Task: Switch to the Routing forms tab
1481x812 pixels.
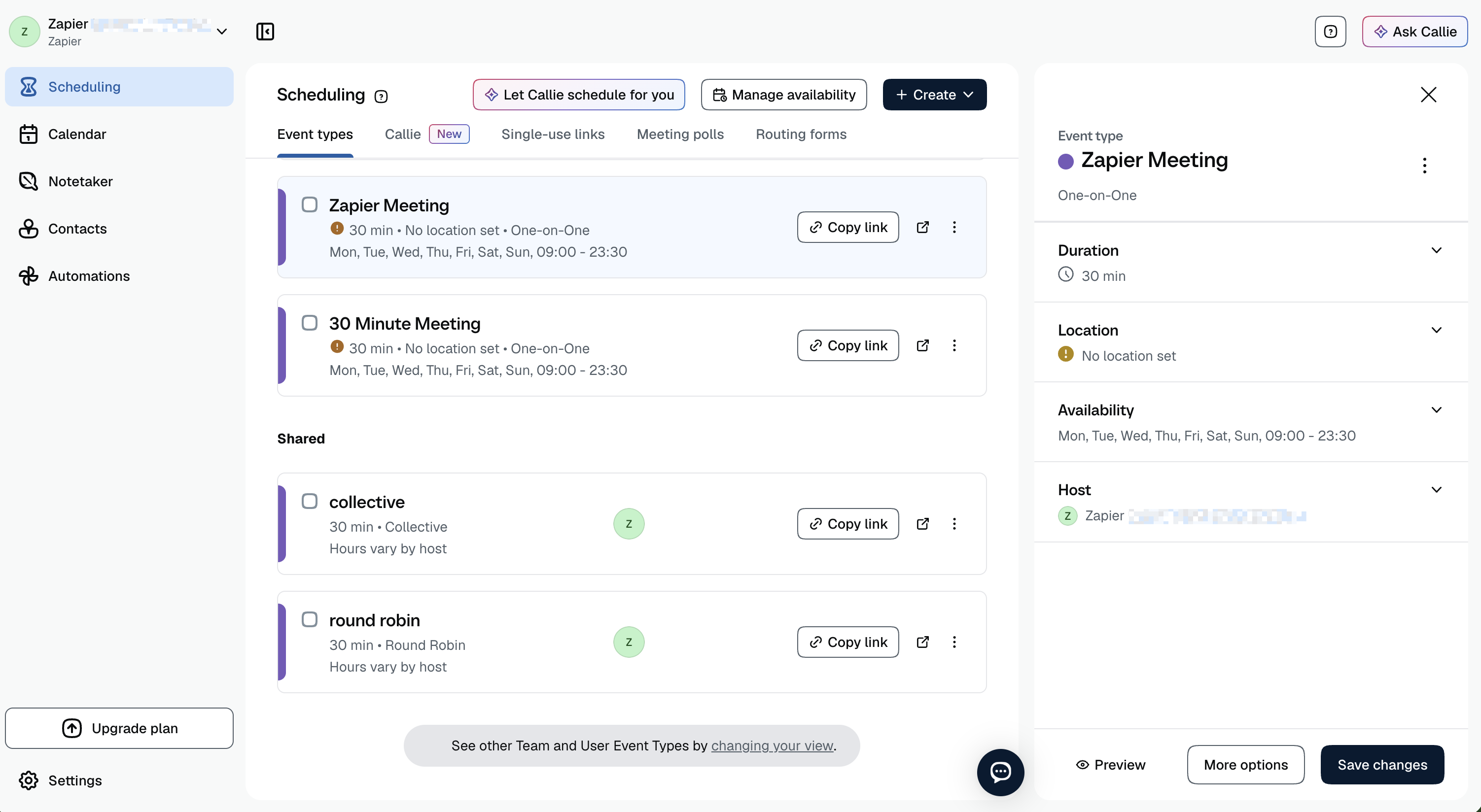Action: tap(801, 135)
